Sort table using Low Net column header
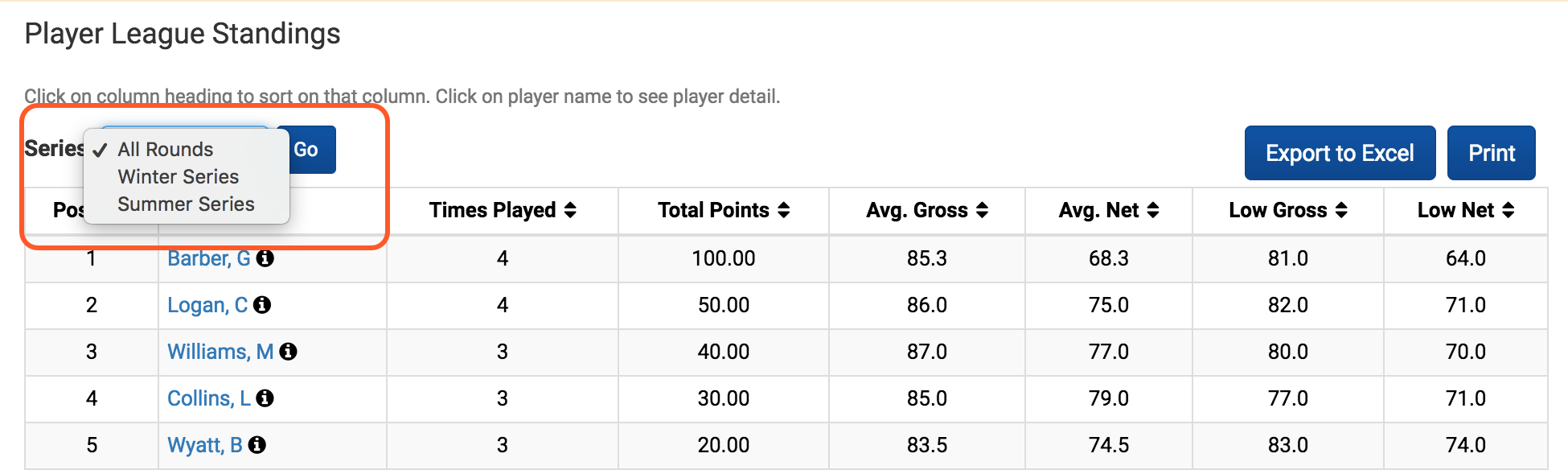 tap(1466, 210)
